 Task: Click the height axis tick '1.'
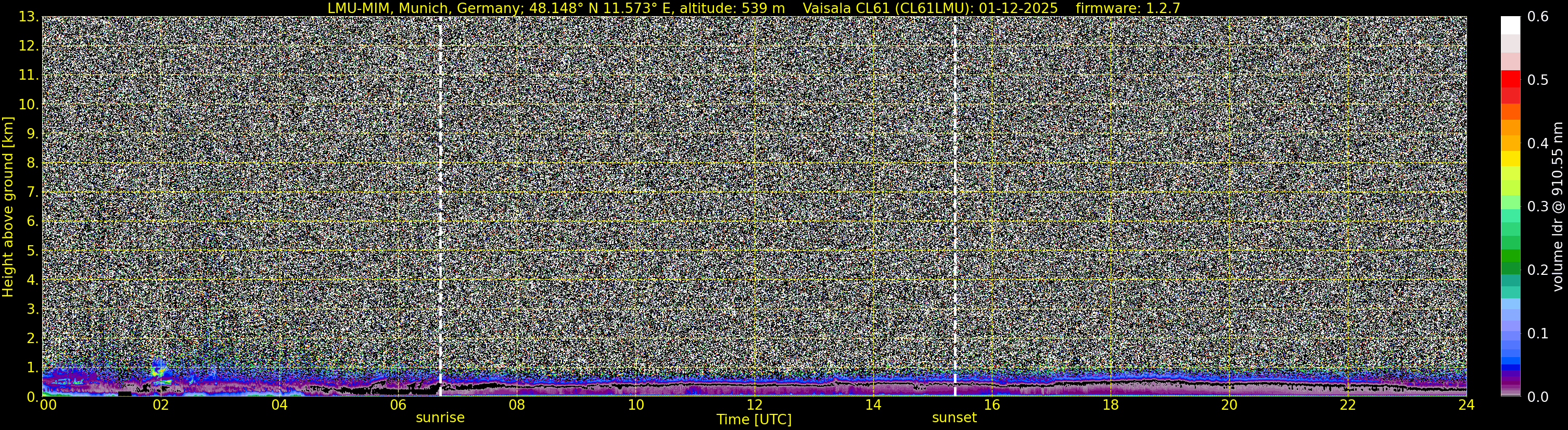(32, 368)
